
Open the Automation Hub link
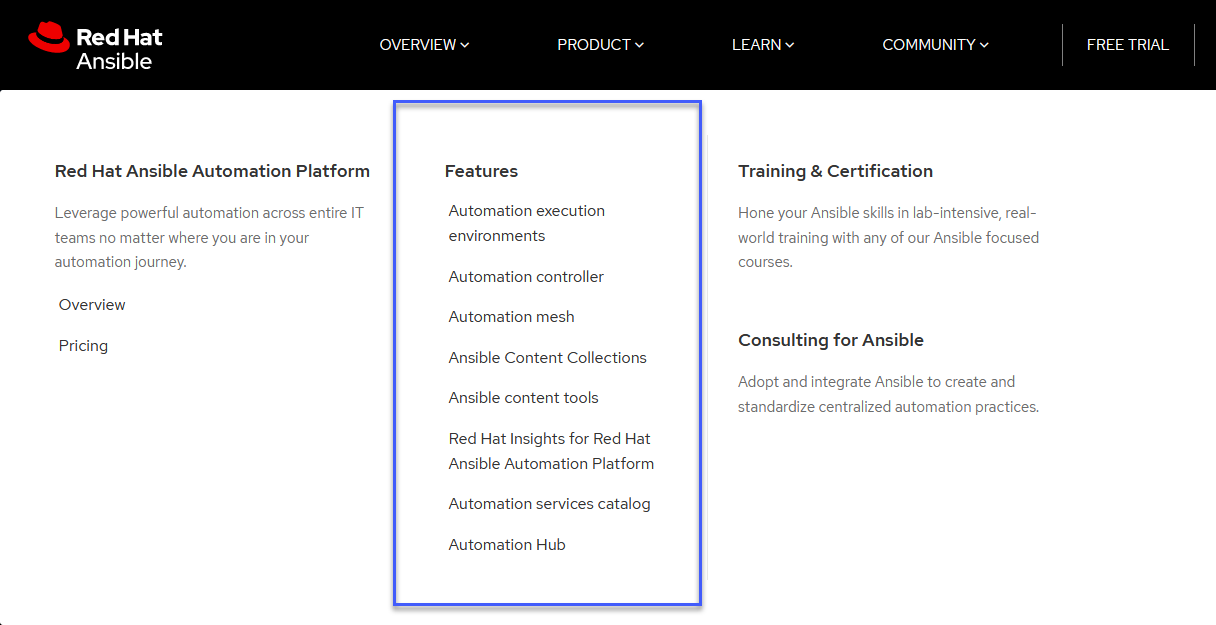[x=507, y=544]
